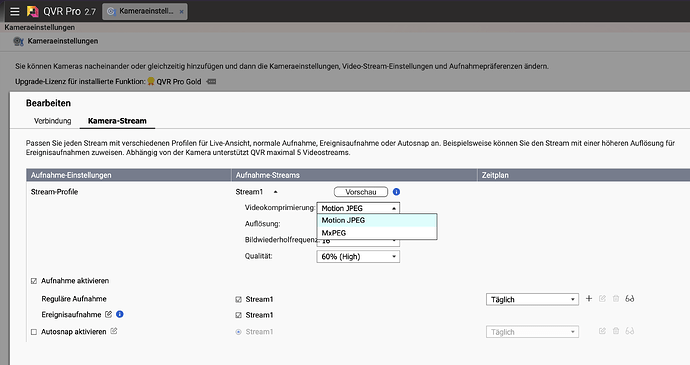Select the Kamera-Stream tab
The image size is (690, 365).
coord(117,121)
